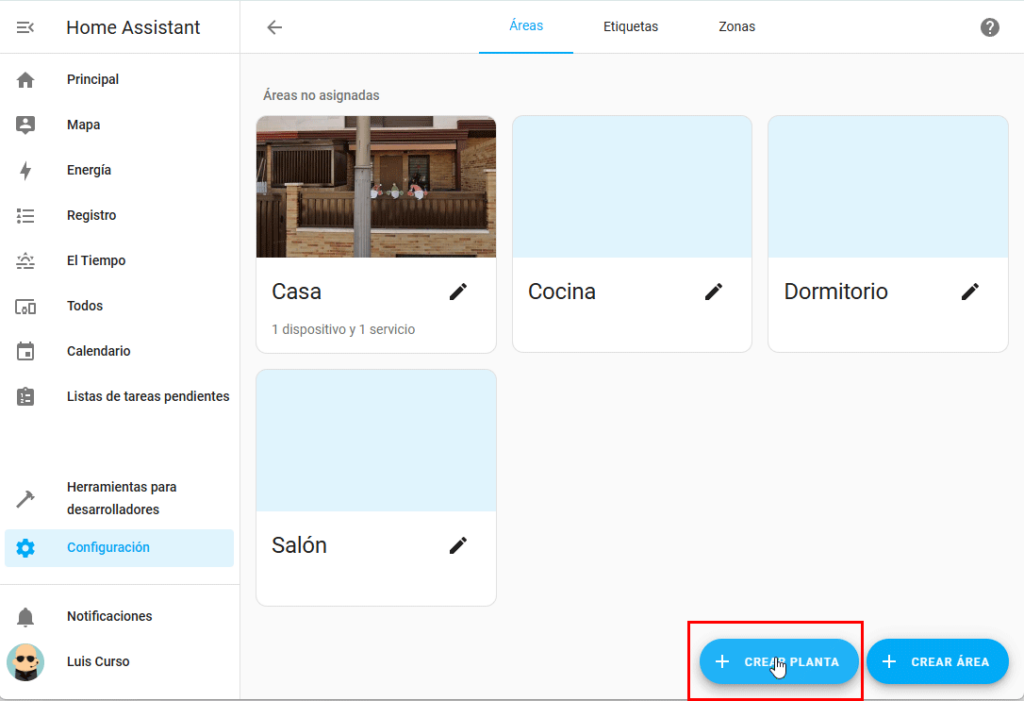The width and height of the screenshot is (1024, 701).
Task: Open Mapa in the sidebar
Action: pyautogui.click(x=83, y=125)
